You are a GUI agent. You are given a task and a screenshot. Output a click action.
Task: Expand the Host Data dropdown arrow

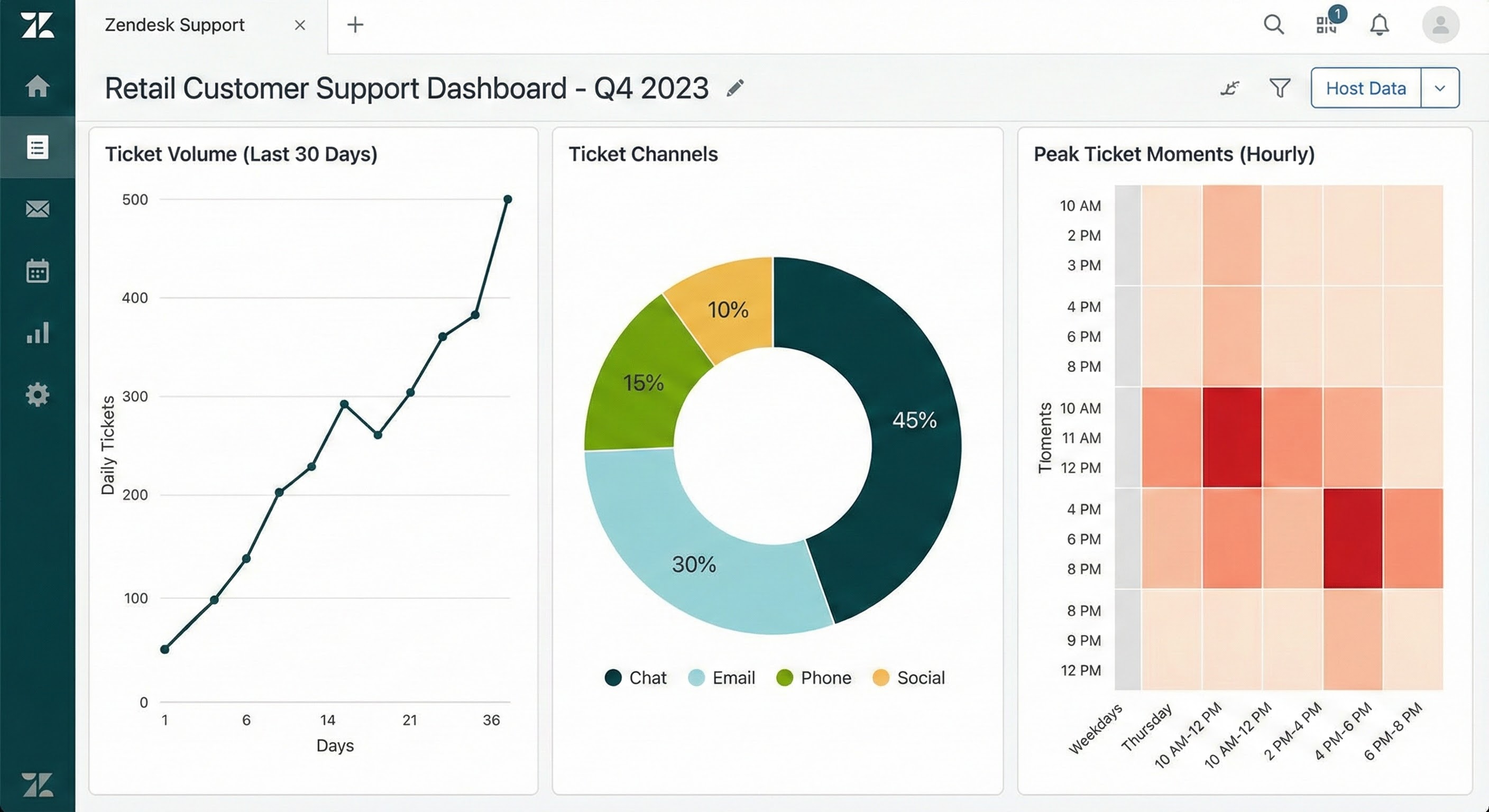tap(1440, 88)
